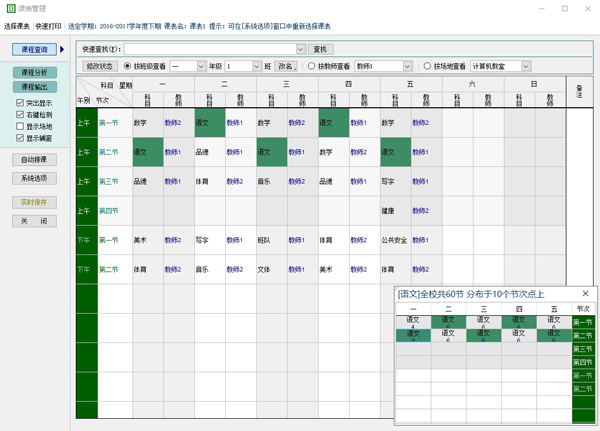This screenshot has height=431, width=600.
Task: Click 数学 cell on Thursday second period
Action: (334, 152)
